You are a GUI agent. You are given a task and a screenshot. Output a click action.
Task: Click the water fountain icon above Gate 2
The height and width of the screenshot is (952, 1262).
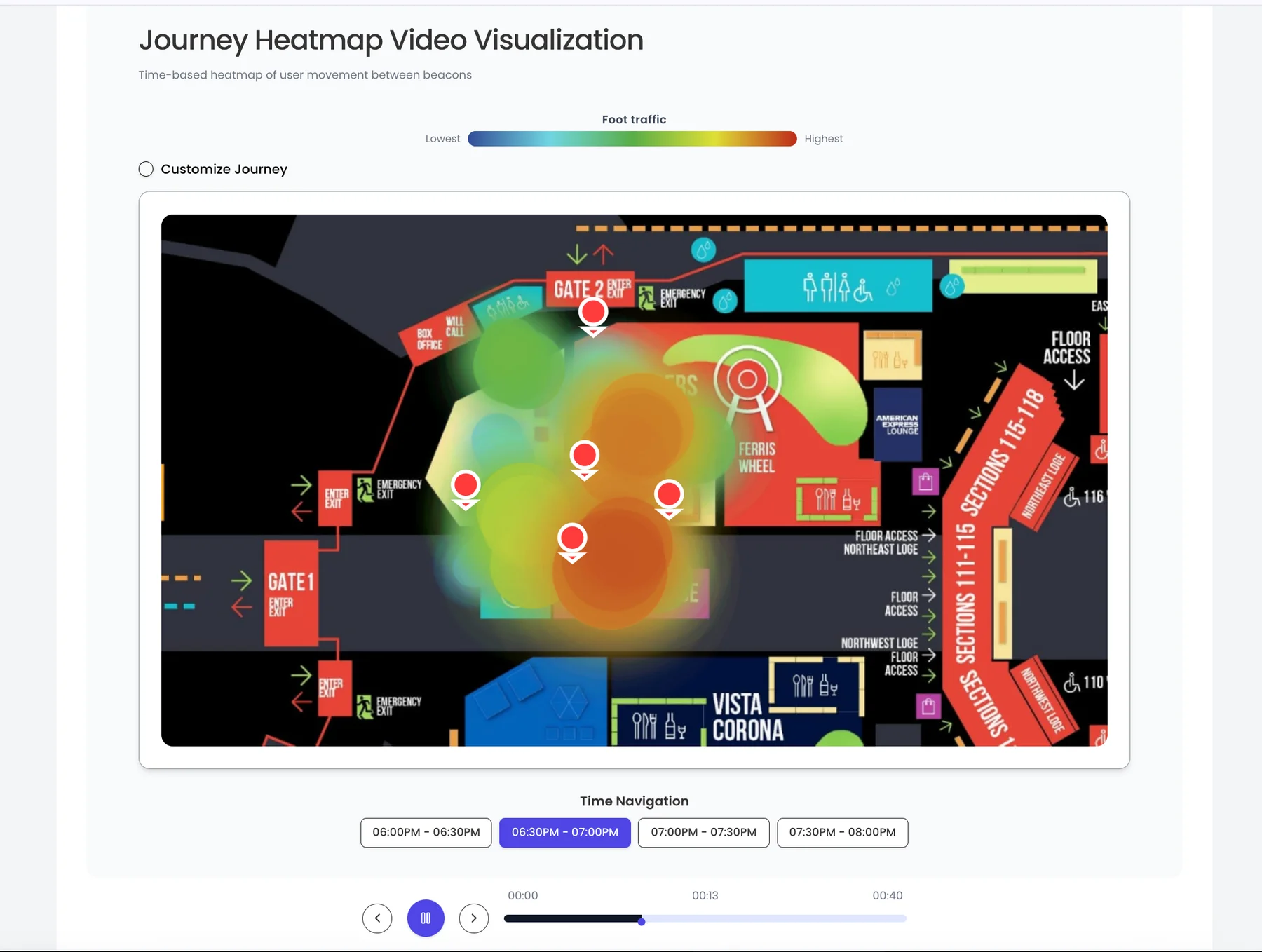[703, 250]
